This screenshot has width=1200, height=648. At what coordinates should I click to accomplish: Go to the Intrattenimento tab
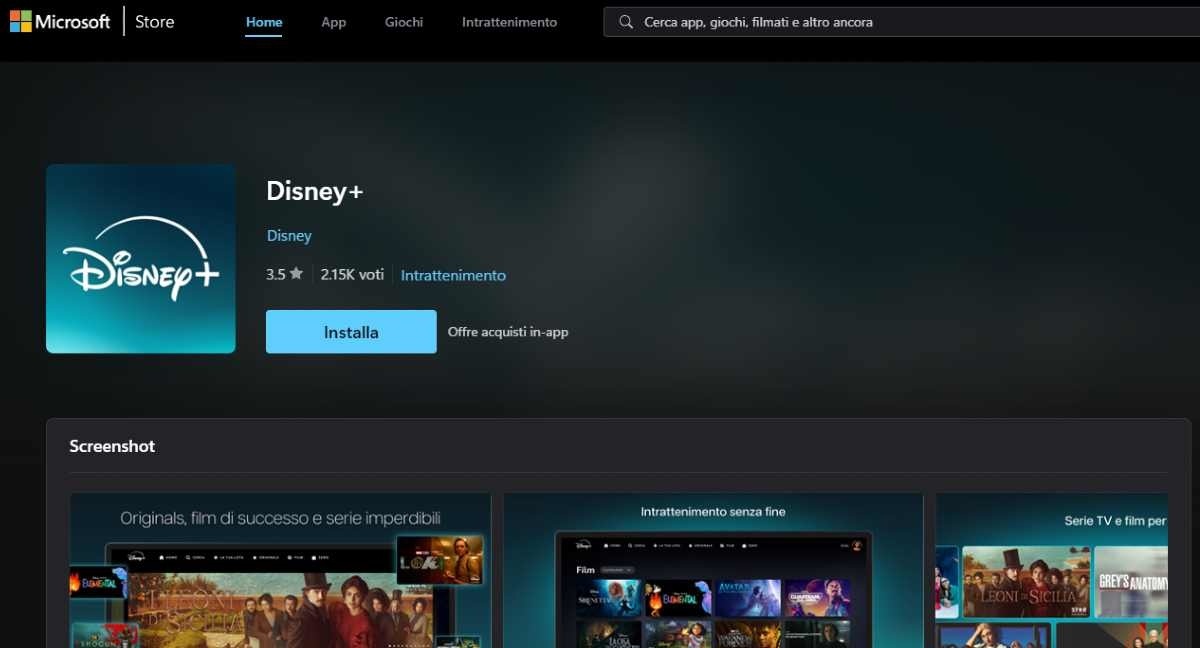pyautogui.click(x=510, y=22)
